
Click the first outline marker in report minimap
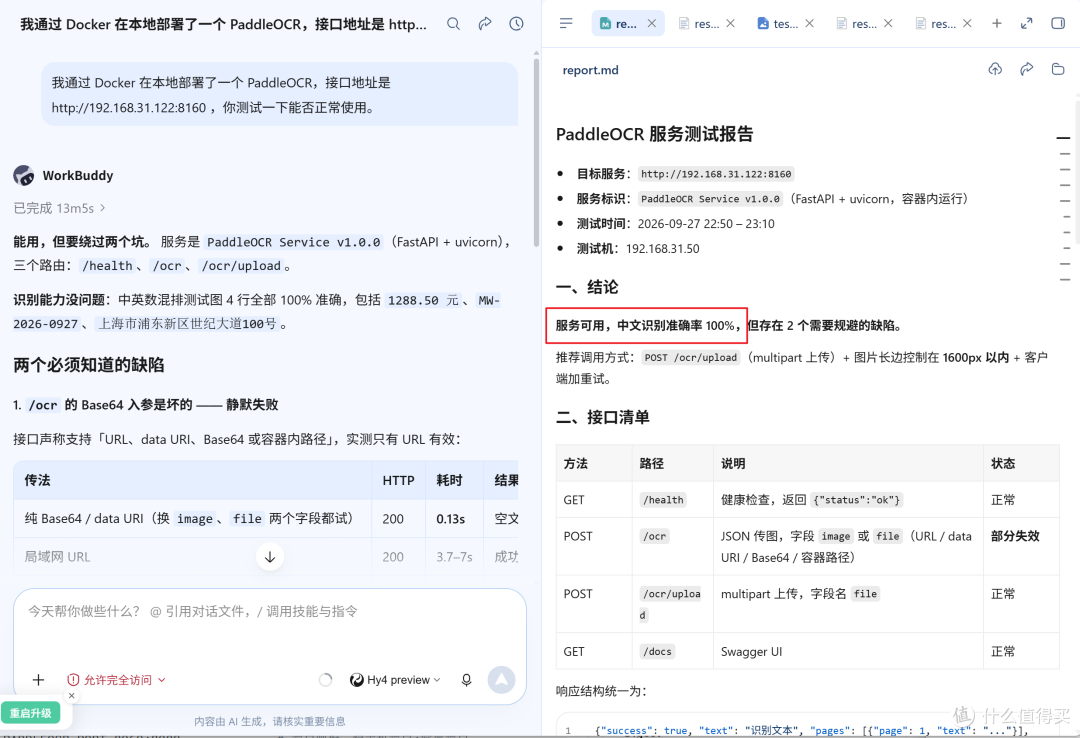pos(1063,138)
